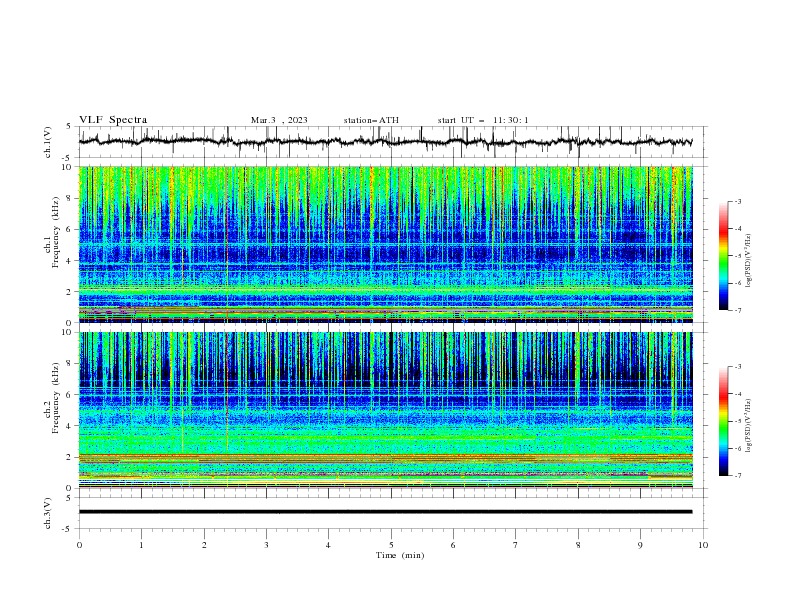792x612 pixels.
Task: Click the lower PSD color scale bar
Action: click(724, 421)
